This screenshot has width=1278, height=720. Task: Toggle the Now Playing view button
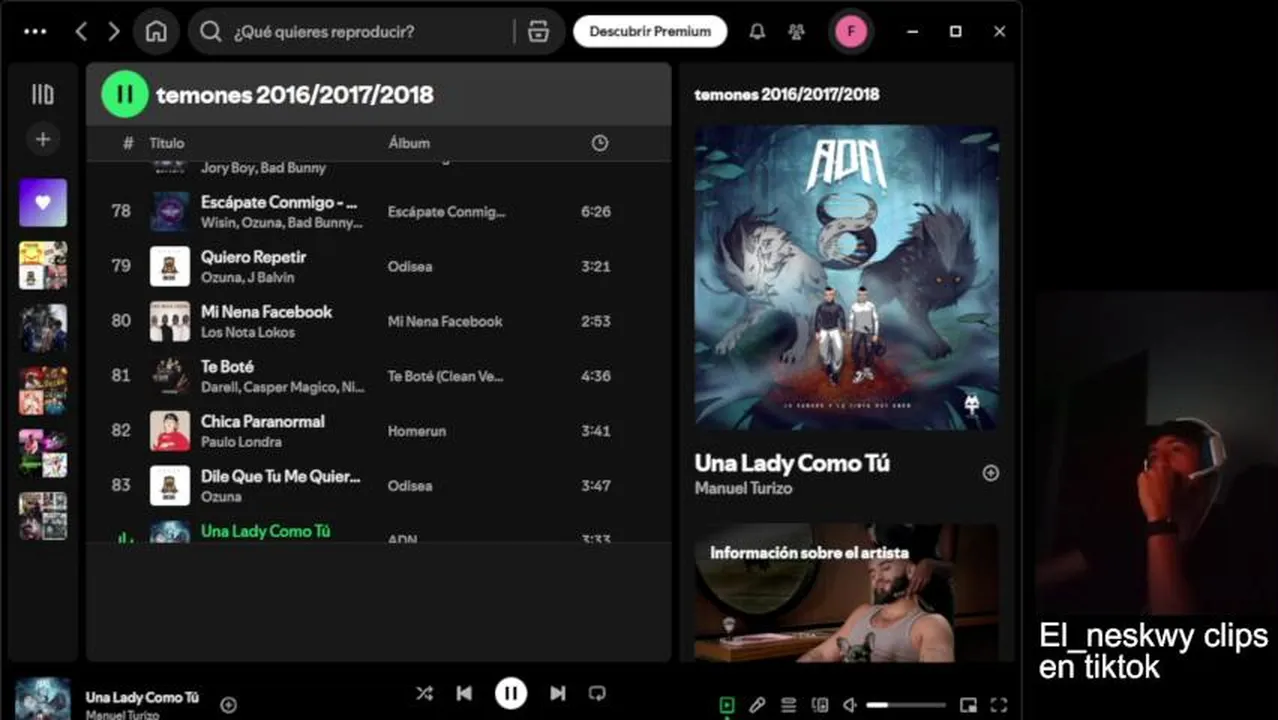(727, 705)
